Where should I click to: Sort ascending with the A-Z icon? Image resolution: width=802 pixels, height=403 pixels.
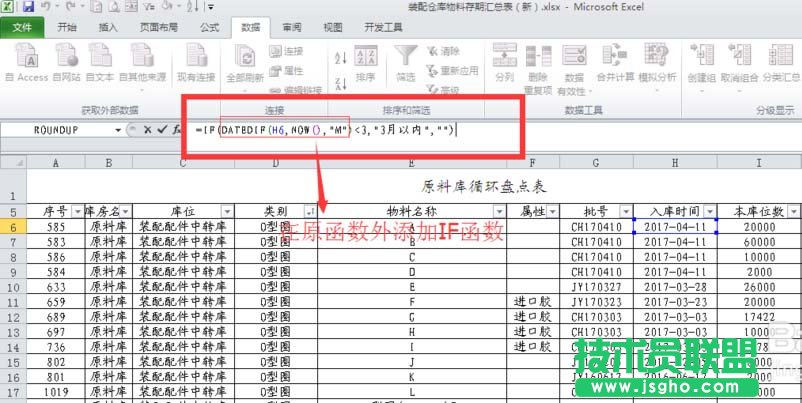point(341,57)
